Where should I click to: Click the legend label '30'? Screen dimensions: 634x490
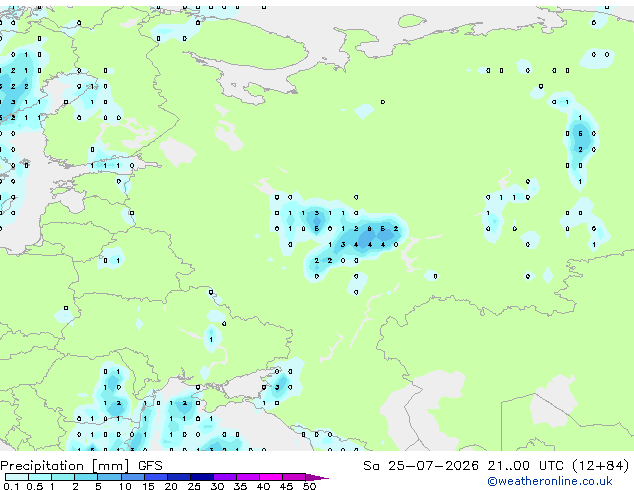pos(217,486)
